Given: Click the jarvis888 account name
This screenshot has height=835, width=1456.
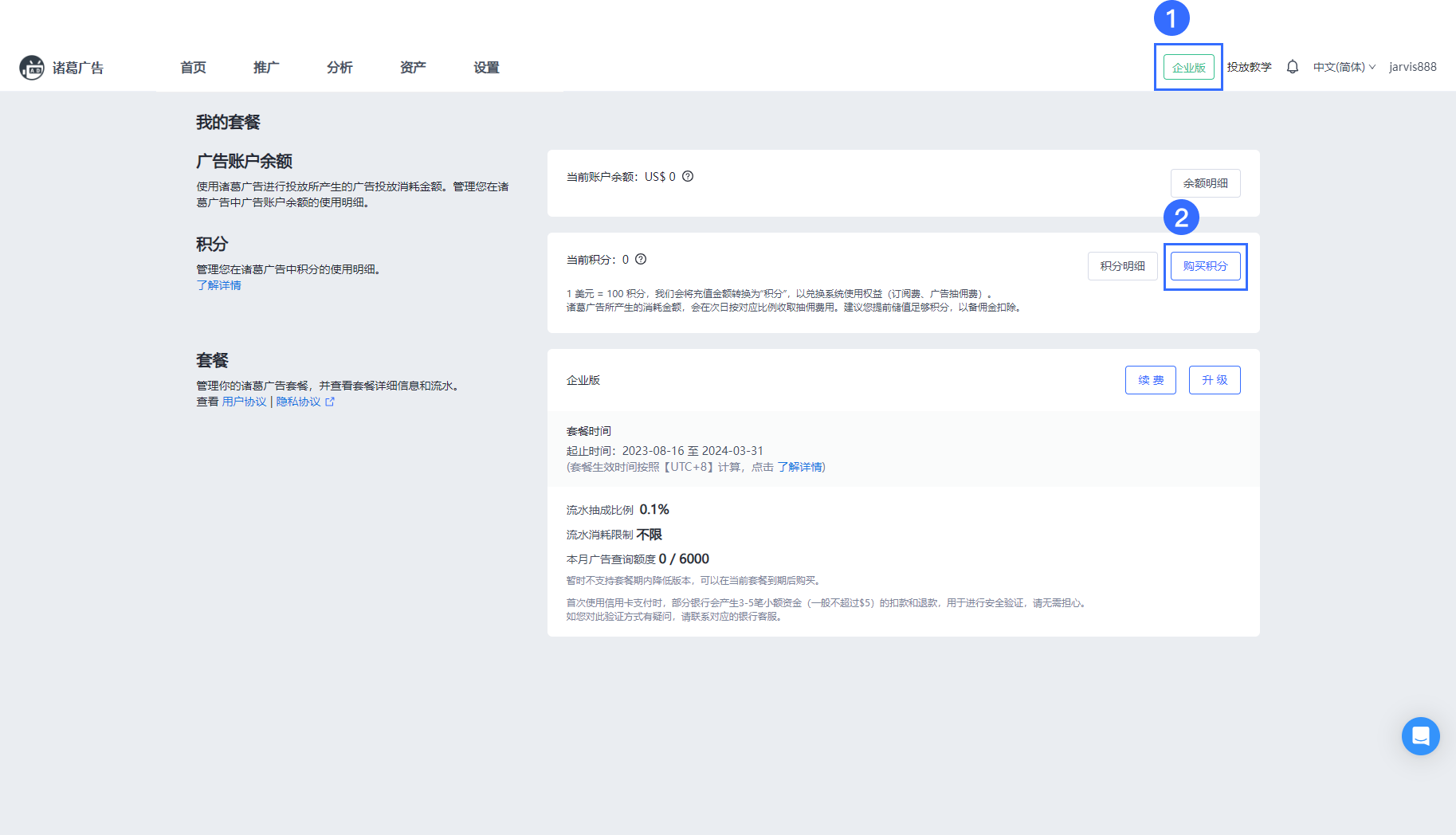Looking at the screenshot, I should 1412,67.
